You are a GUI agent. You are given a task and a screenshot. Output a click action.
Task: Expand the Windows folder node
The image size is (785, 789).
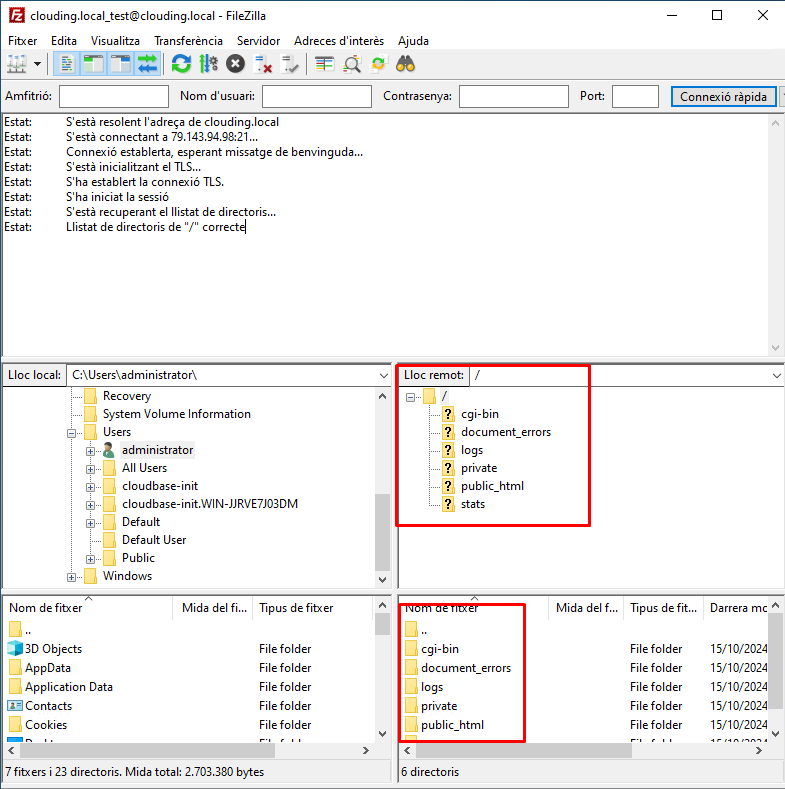(71, 577)
